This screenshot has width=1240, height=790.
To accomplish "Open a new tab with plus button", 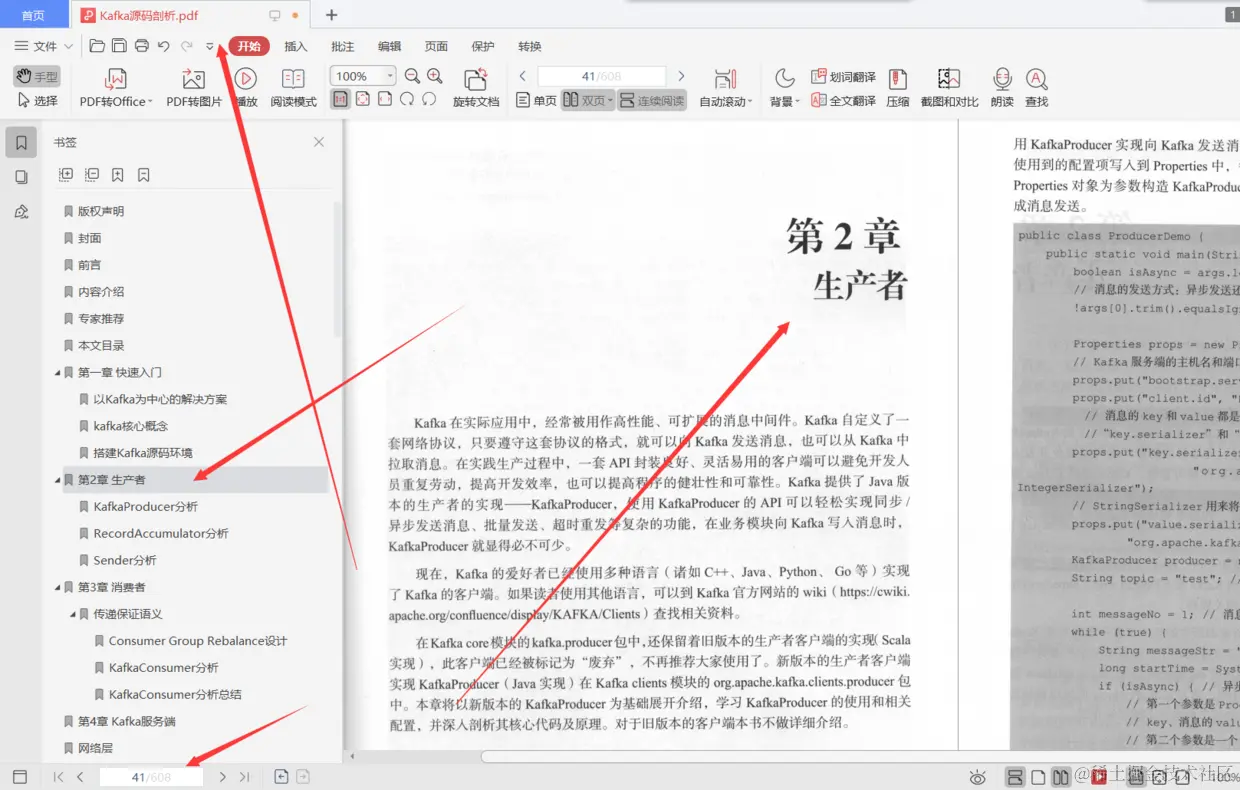I will [x=332, y=15].
